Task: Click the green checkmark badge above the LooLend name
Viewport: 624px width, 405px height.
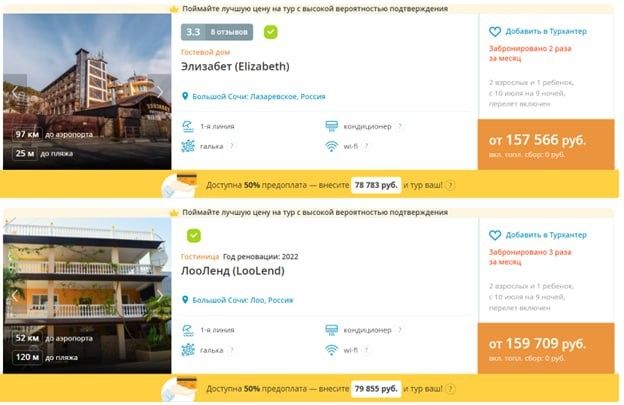Action: click(194, 236)
